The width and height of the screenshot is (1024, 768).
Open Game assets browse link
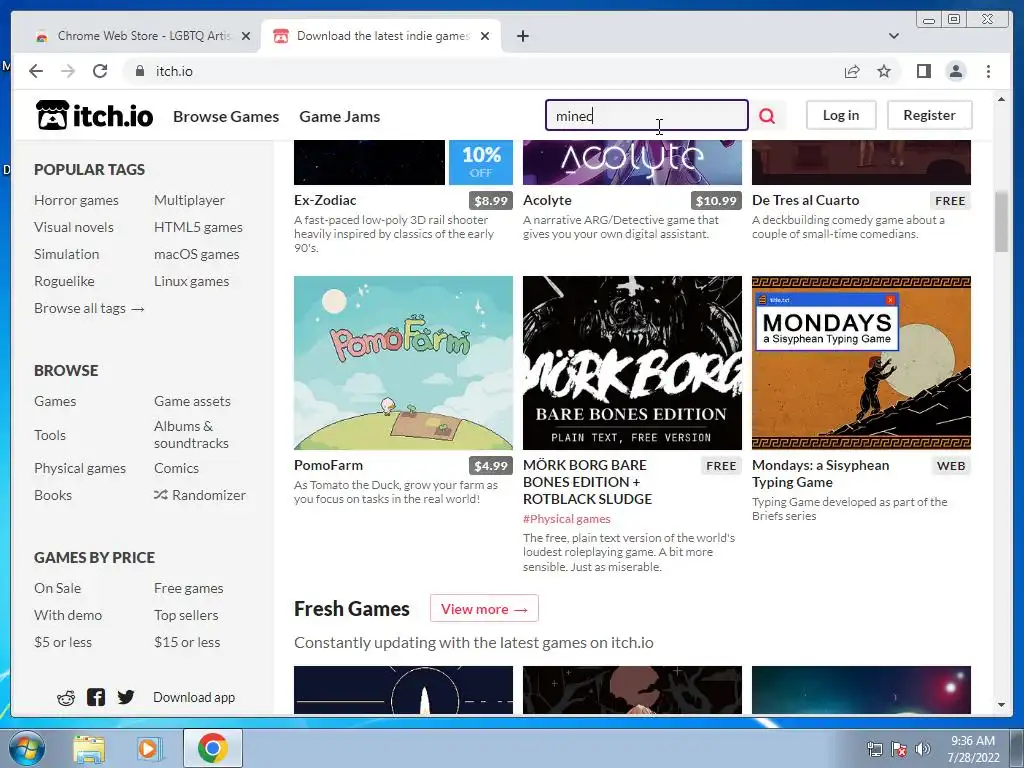192,401
